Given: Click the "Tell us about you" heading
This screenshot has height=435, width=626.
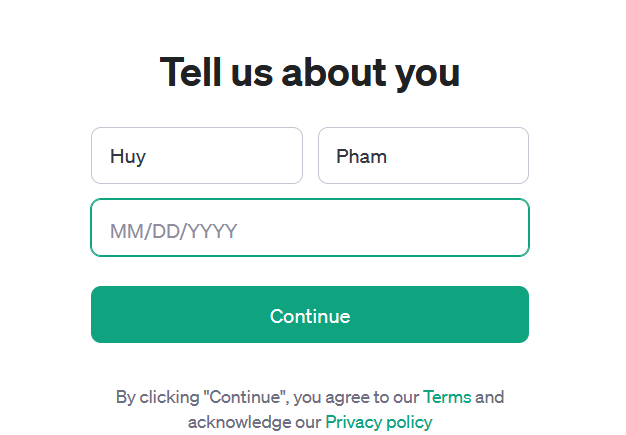Looking at the screenshot, I should tap(310, 72).
